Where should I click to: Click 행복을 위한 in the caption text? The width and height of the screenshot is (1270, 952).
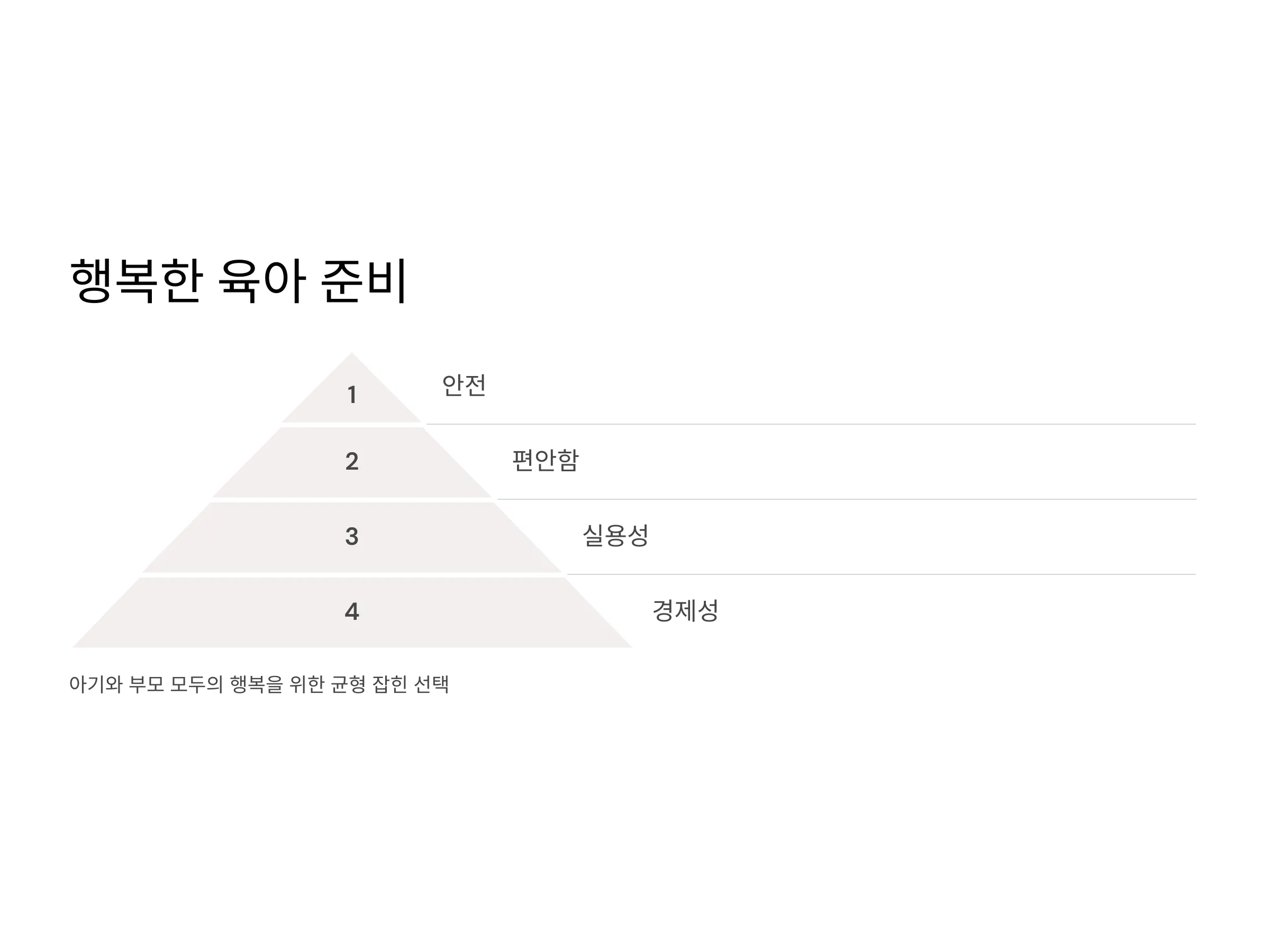[x=277, y=684]
